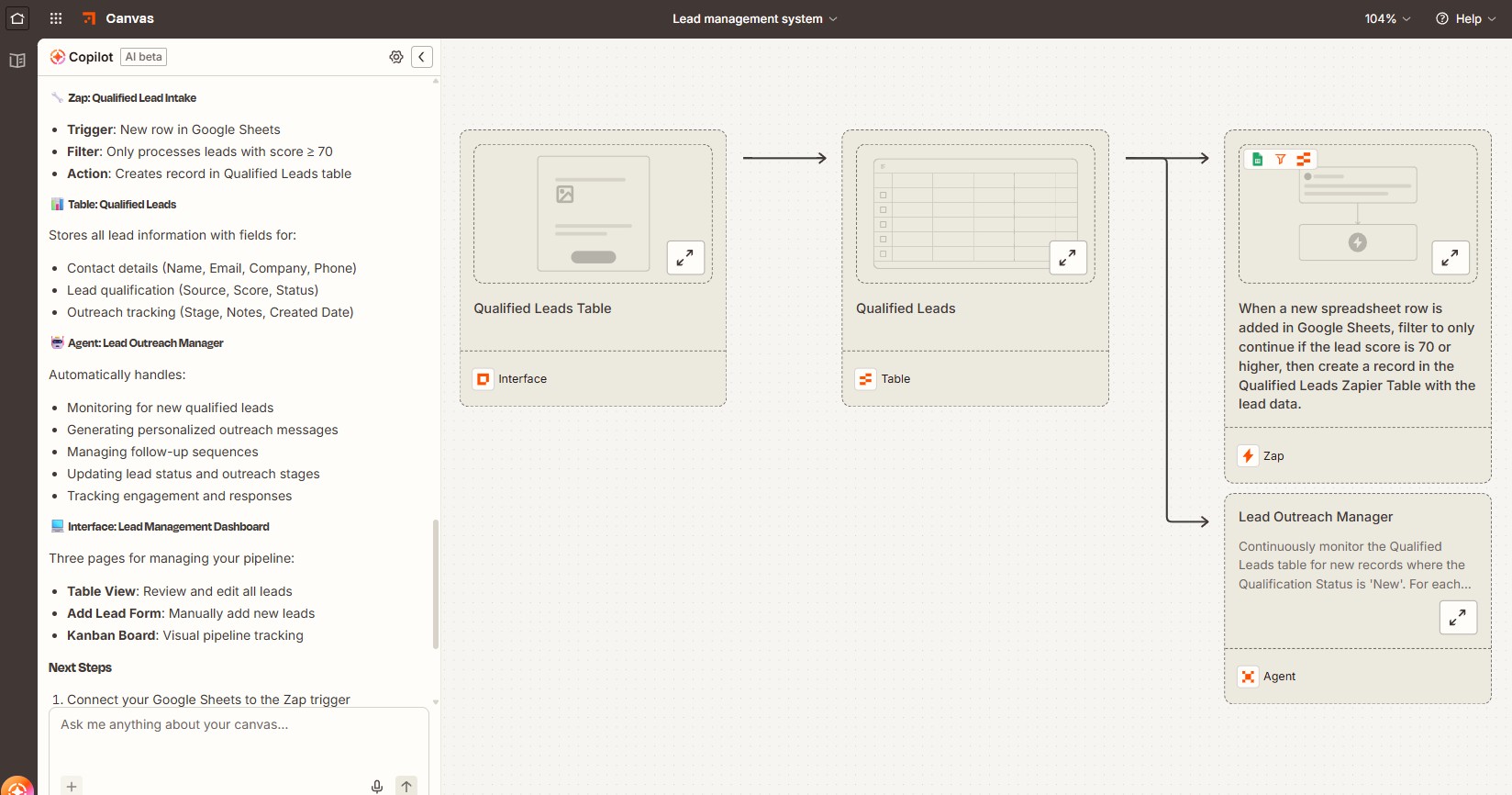
Task: Click the AI beta badge
Action: click(x=144, y=57)
